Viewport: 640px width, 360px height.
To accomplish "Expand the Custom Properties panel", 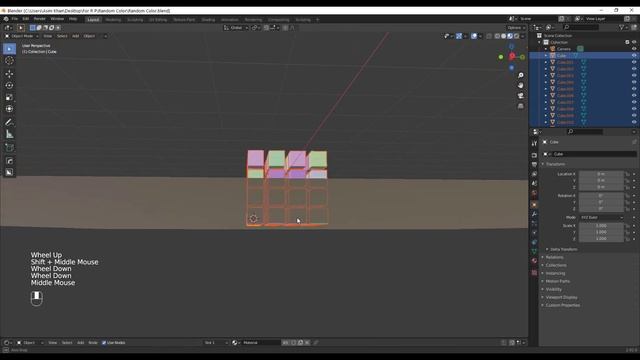I will tap(562, 305).
